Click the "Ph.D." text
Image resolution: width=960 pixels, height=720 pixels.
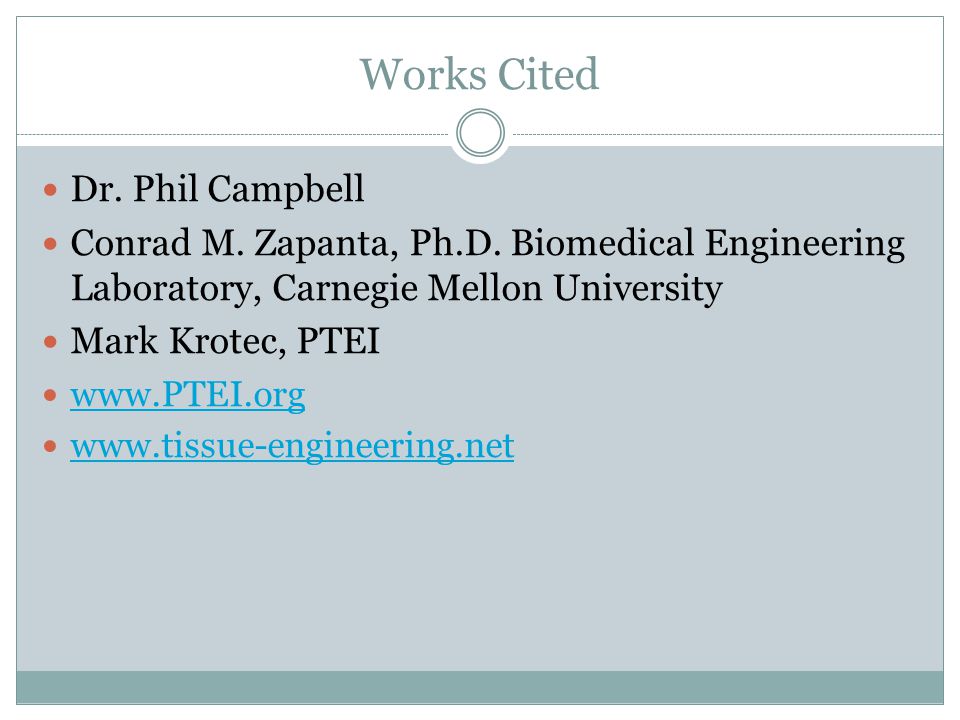point(456,242)
